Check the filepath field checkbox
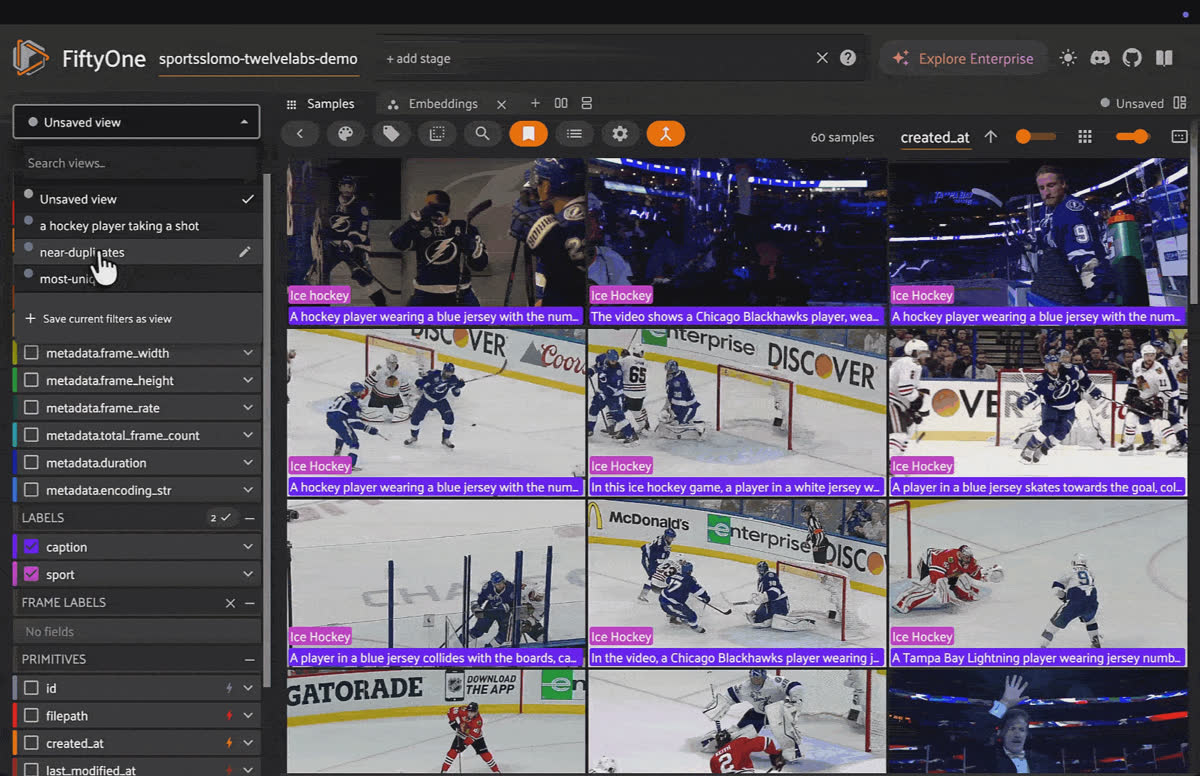 click(31, 716)
